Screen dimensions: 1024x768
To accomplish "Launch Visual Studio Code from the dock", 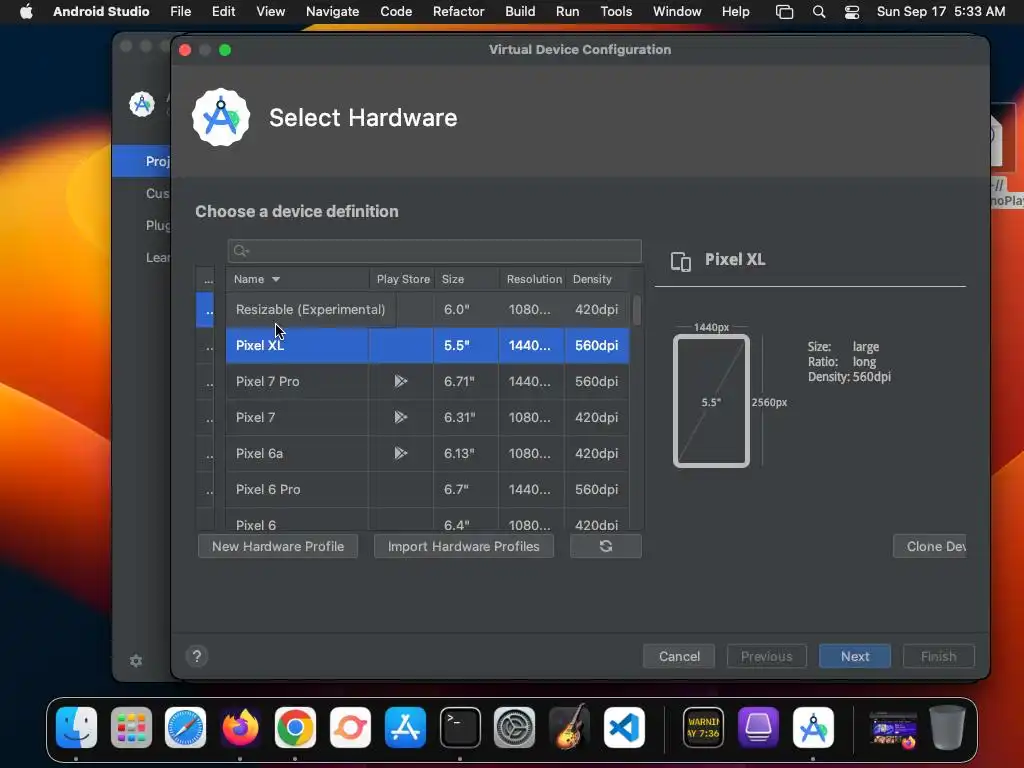I will point(624,727).
